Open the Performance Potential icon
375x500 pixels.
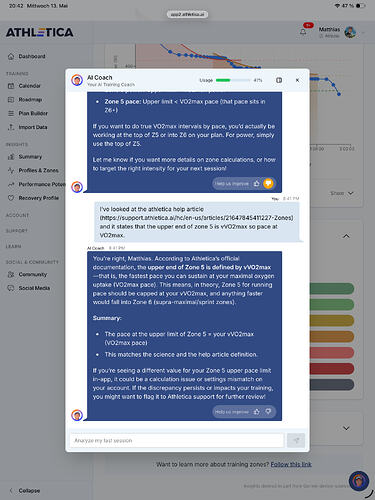click(11, 184)
